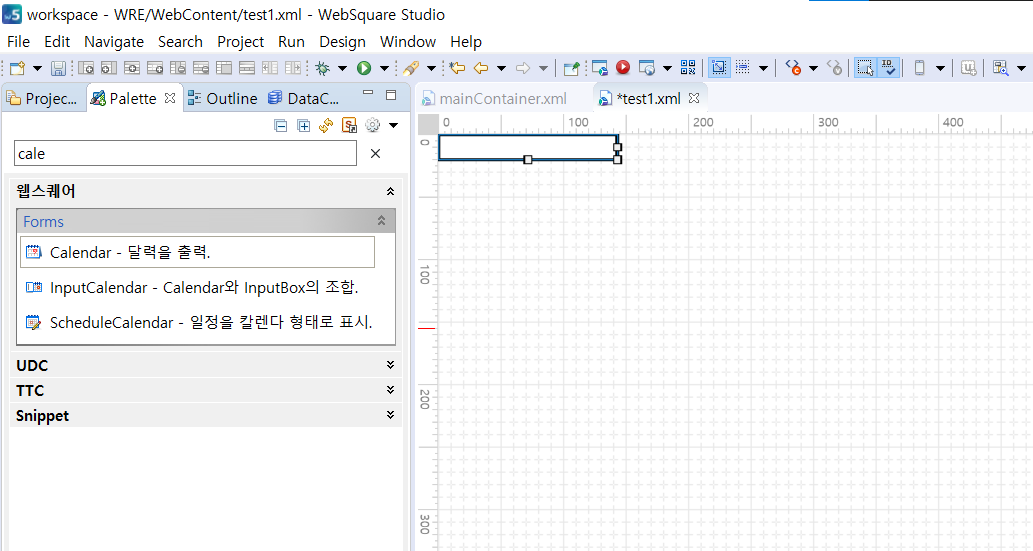The width and height of the screenshot is (1033, 551).
Task: Open the File menu
Action: pos(18,42)
